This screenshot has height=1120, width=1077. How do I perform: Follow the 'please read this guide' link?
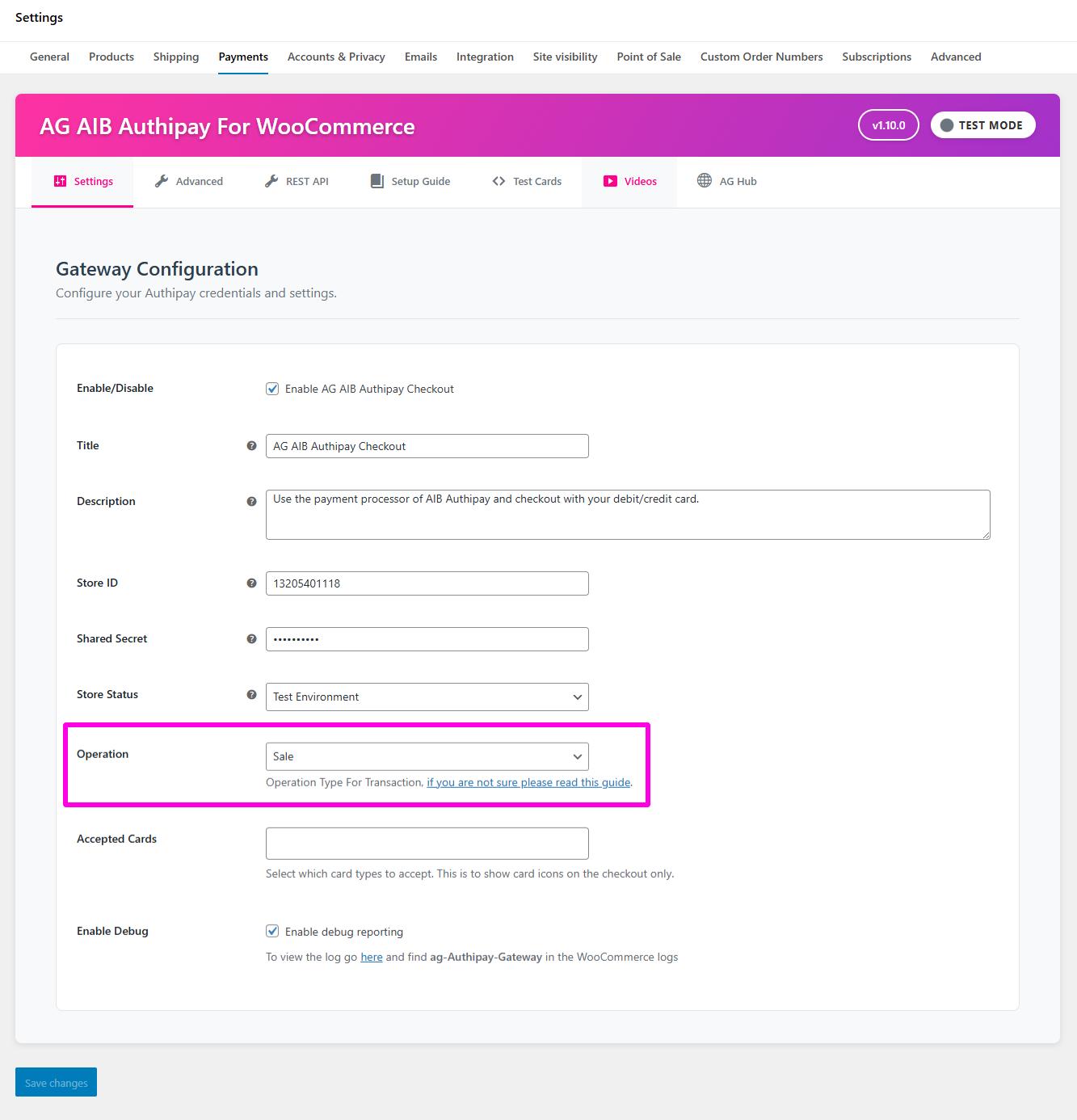pyautogui.click(x=528, y=782)
